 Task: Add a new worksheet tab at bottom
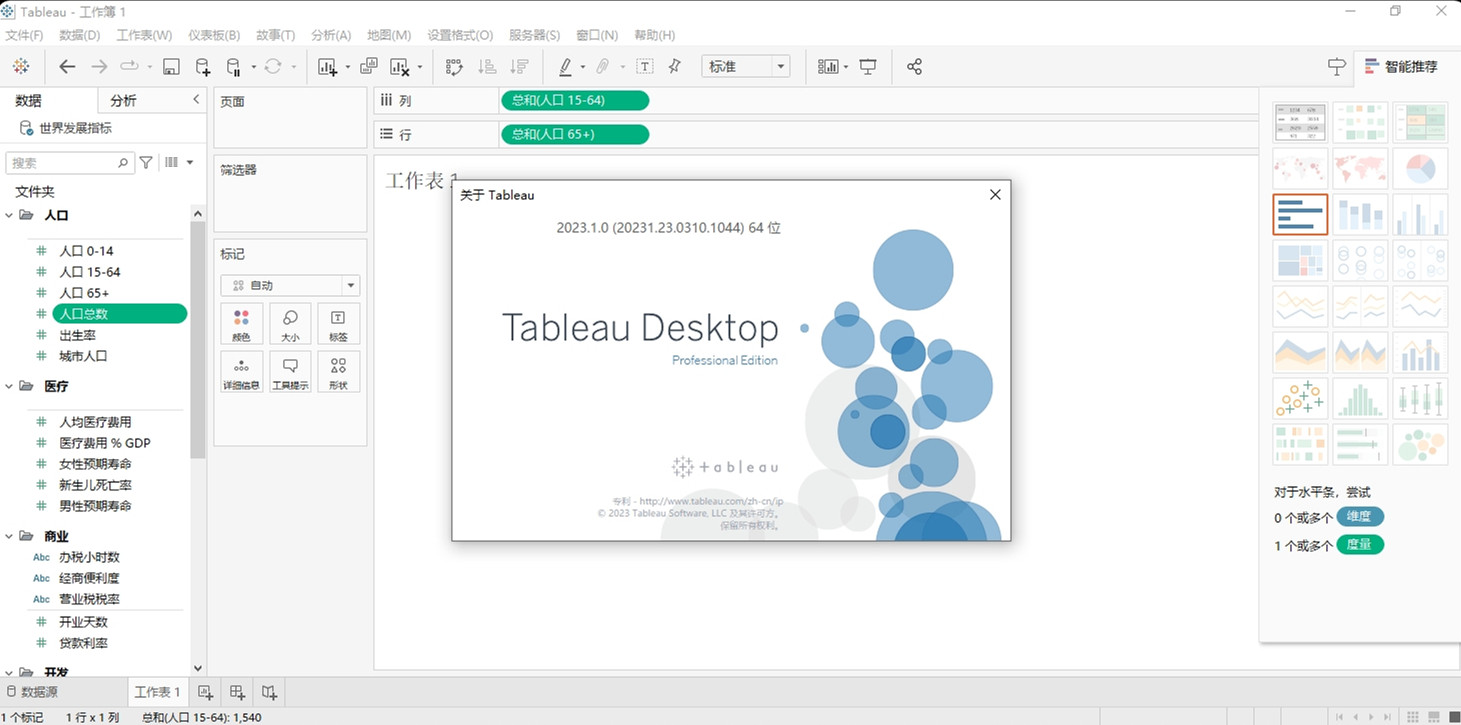click(205, 692)
